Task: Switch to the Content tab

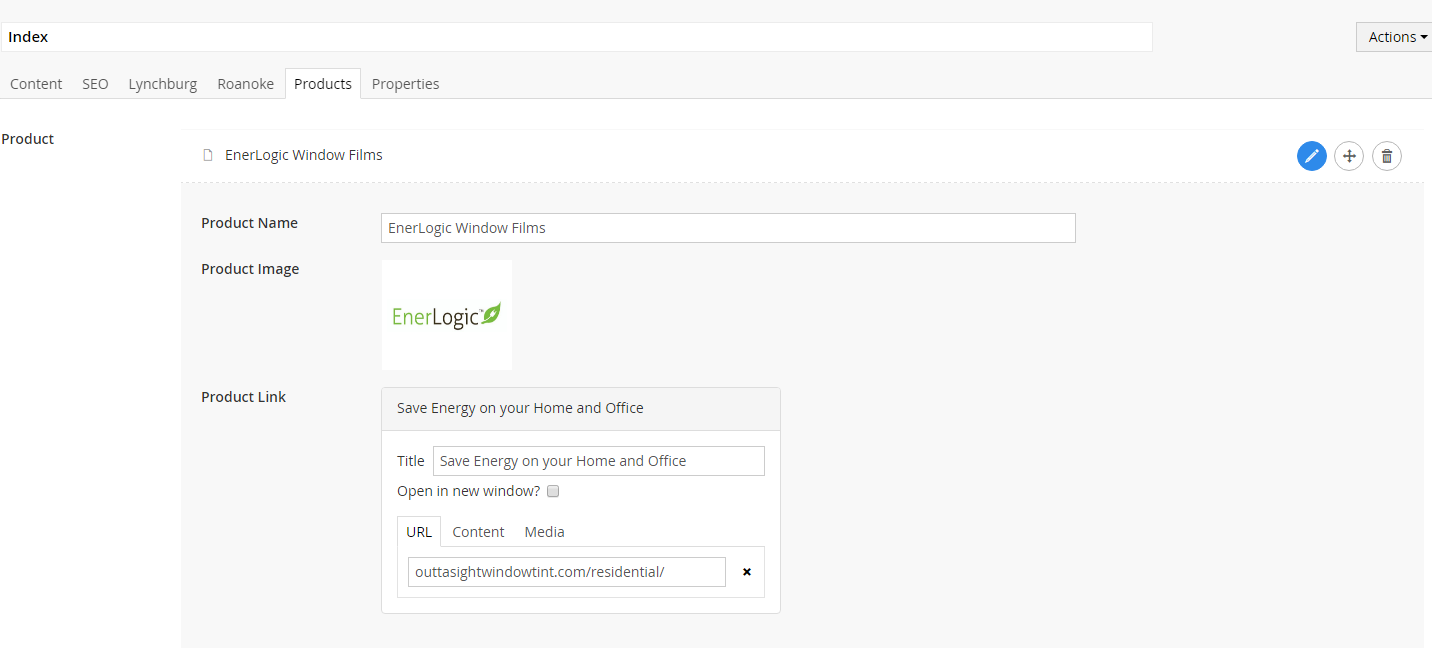Action: (36, 84)
